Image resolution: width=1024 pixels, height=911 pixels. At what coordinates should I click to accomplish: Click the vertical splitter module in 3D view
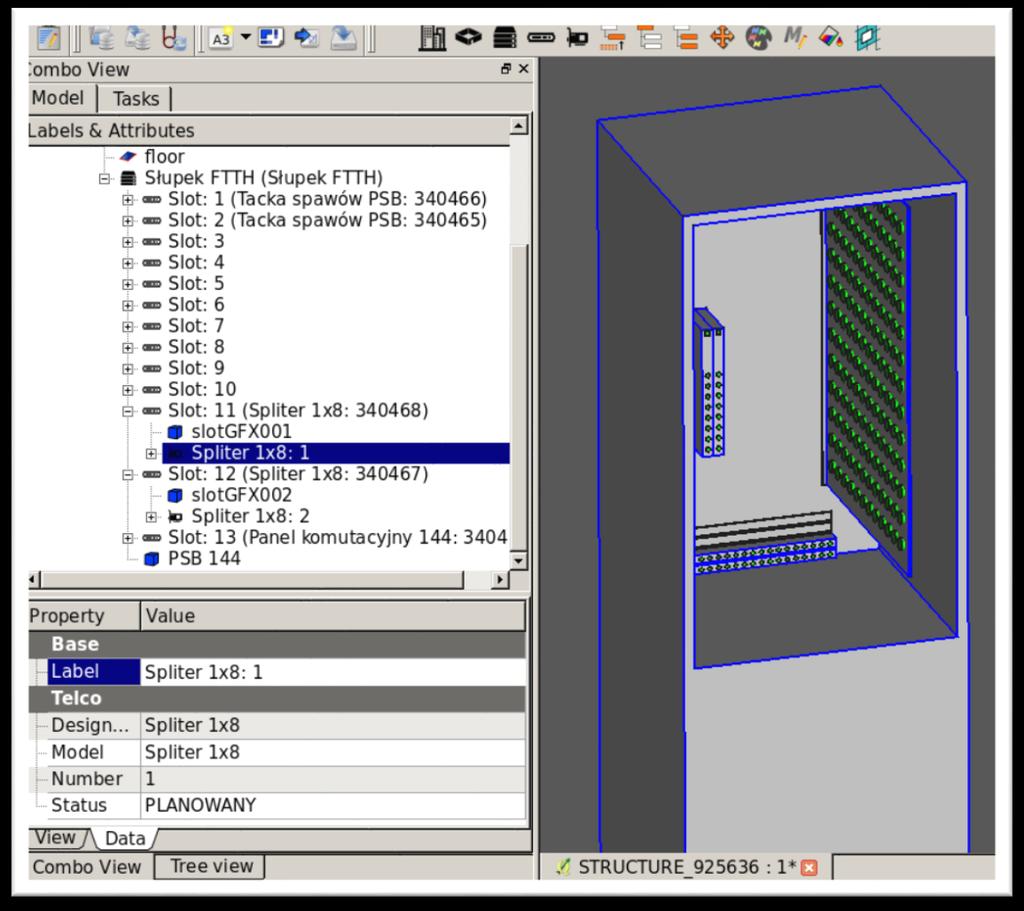point(709,385)
